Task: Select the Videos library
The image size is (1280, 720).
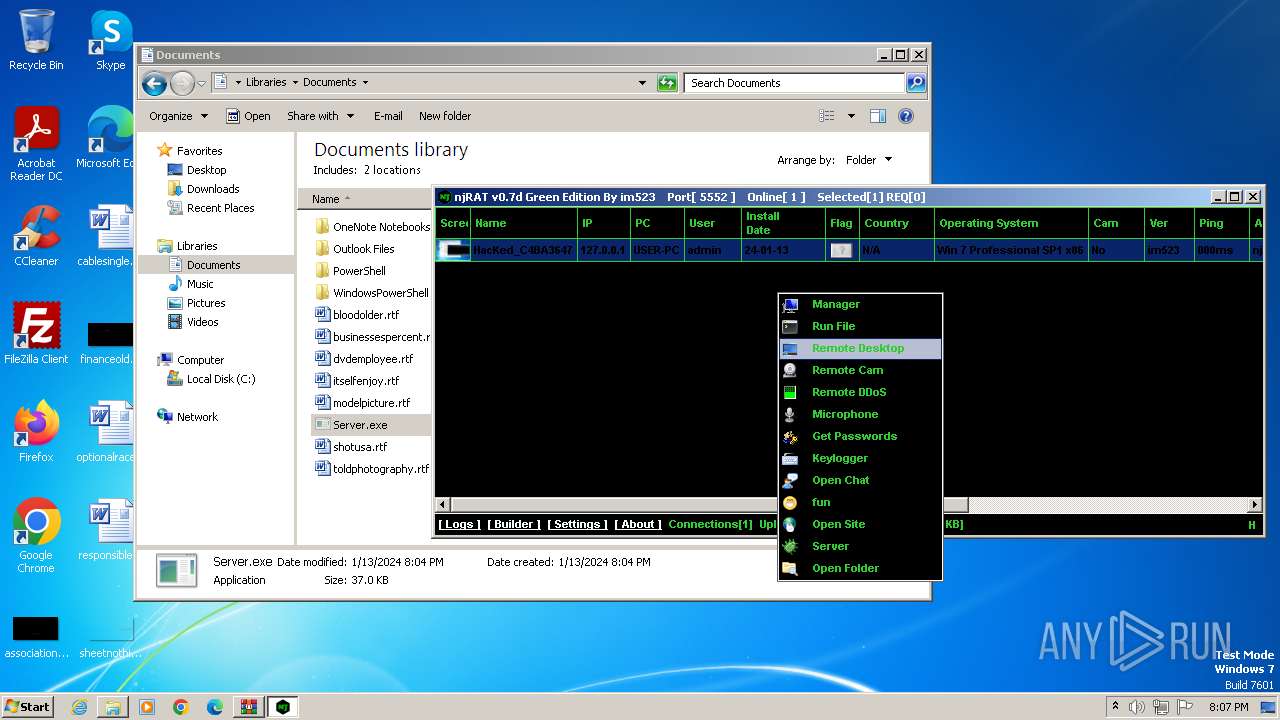Action: 202,322
